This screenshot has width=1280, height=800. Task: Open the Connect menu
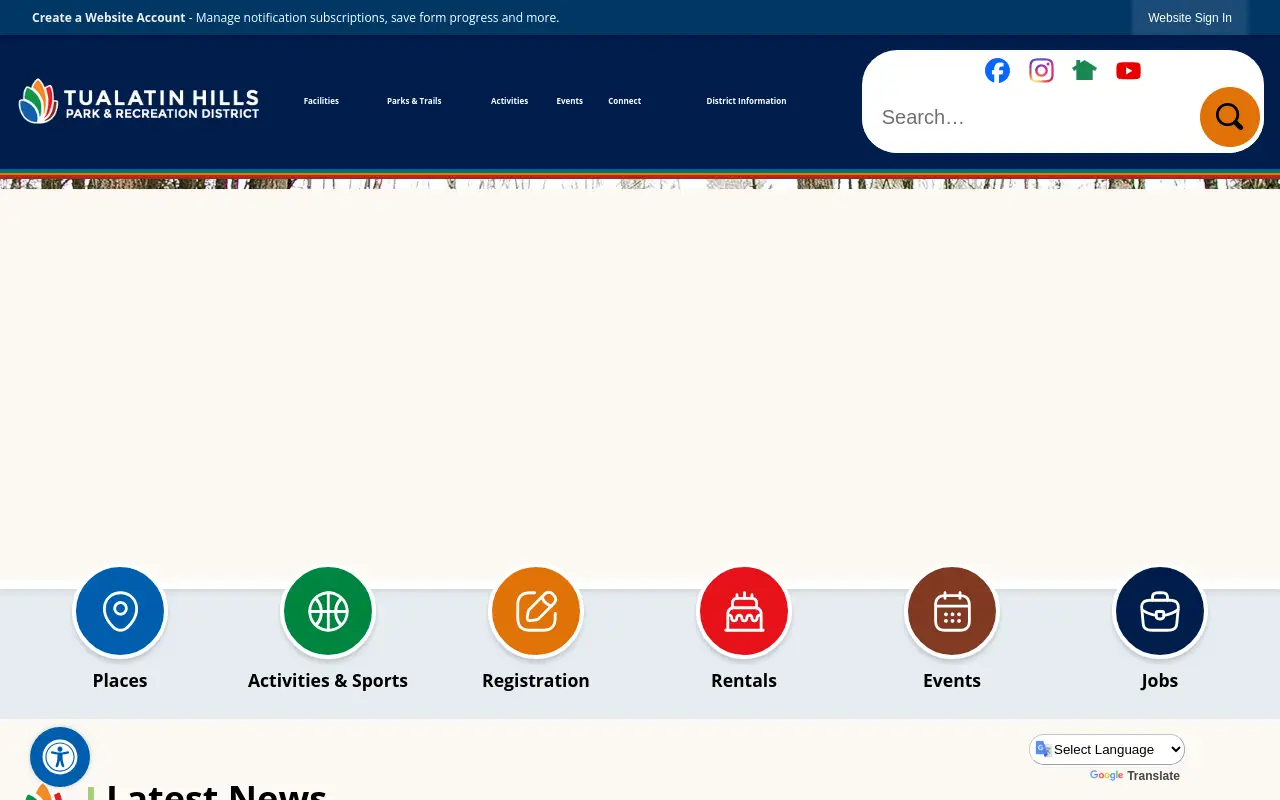[x=625, y=101]
